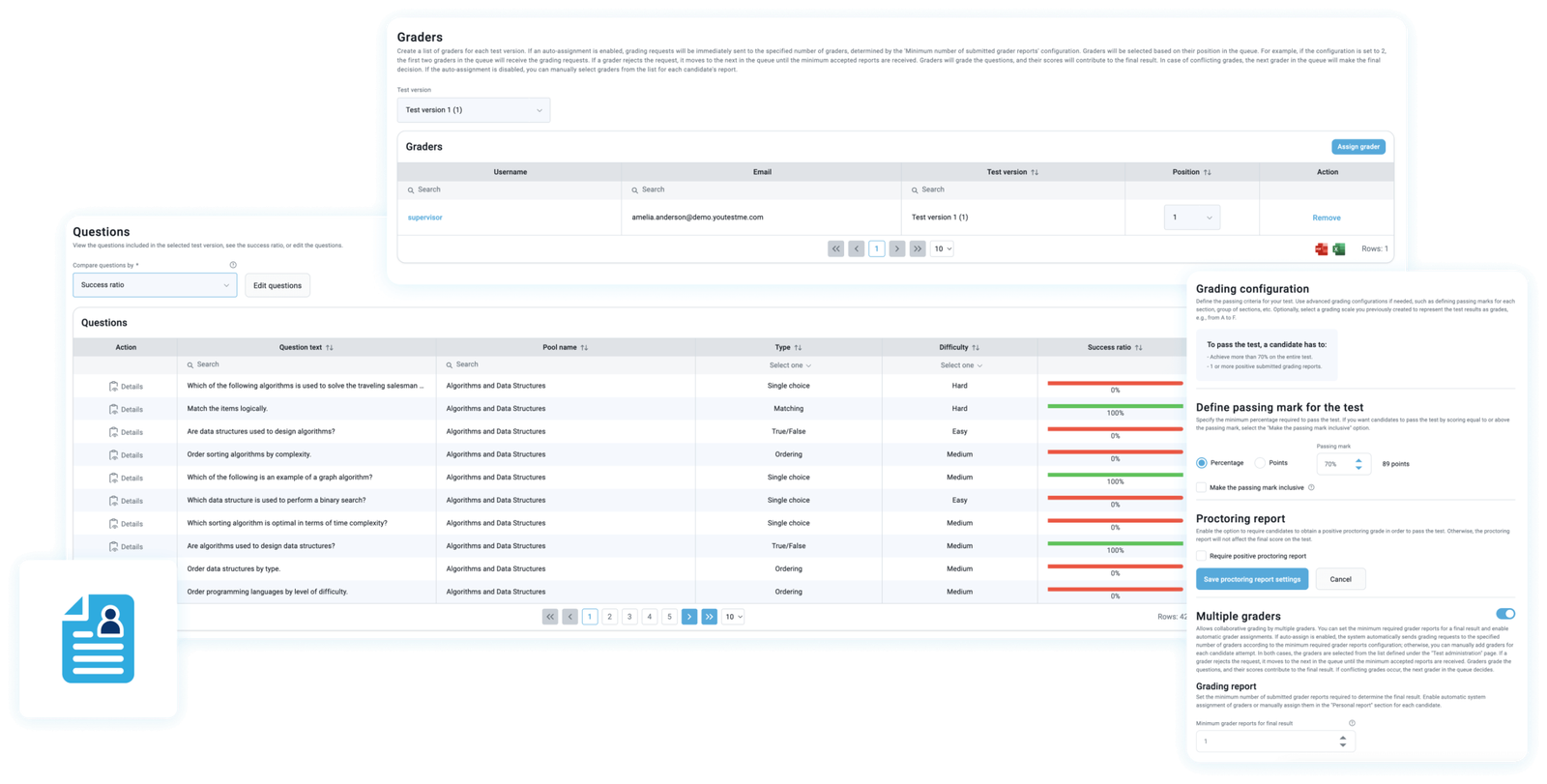
Task: Expand Compare questions by Success ratio dropdown
Action: tap(155, 285)
